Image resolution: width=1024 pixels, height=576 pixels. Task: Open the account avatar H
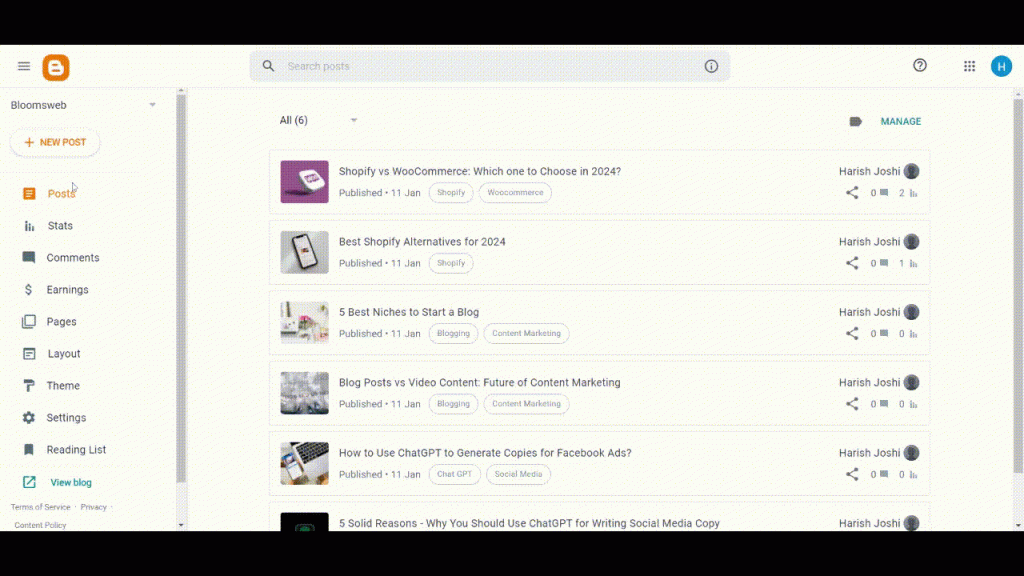(1001, 66)
